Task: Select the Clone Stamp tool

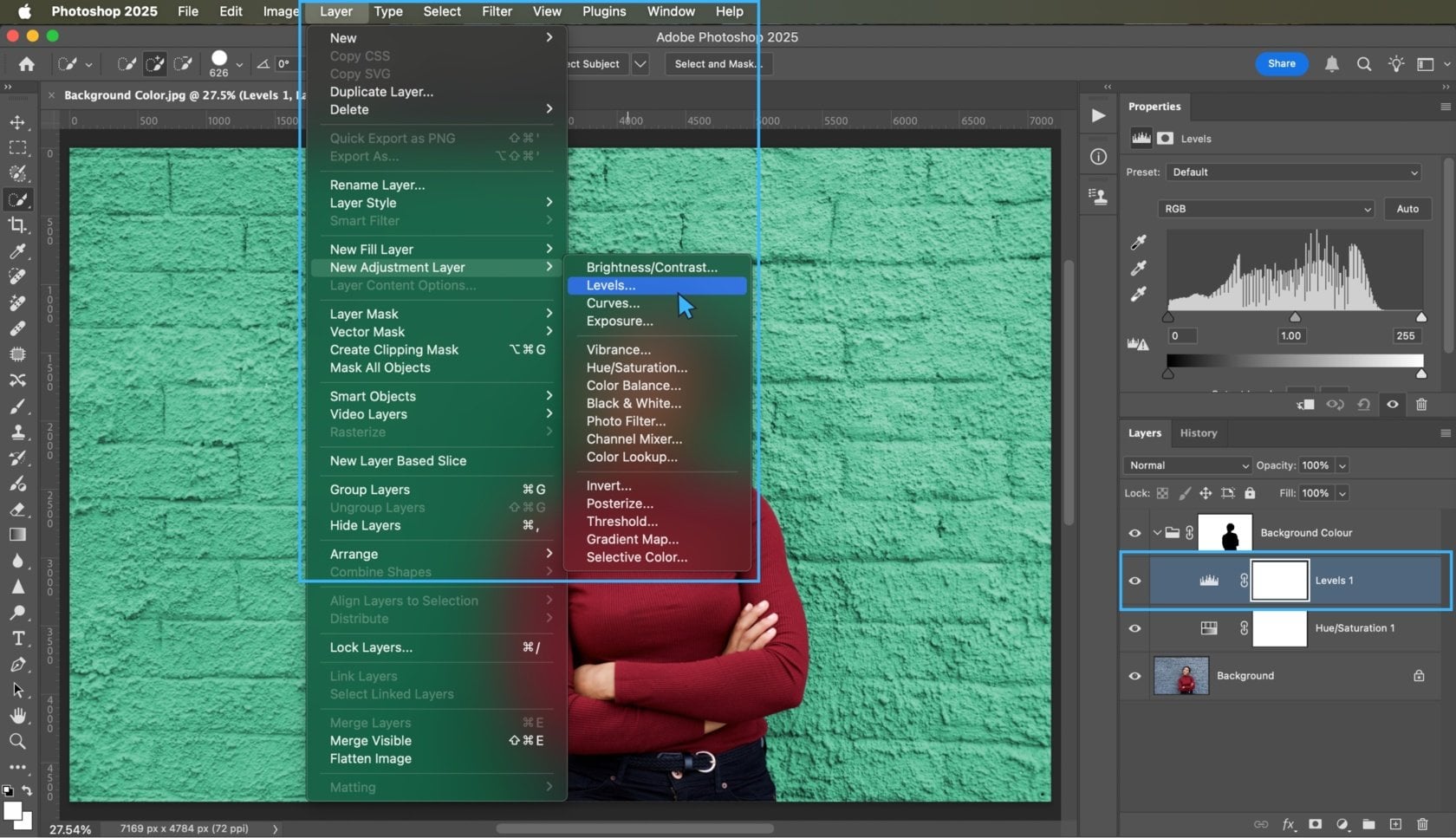Action: click(18, 432)
